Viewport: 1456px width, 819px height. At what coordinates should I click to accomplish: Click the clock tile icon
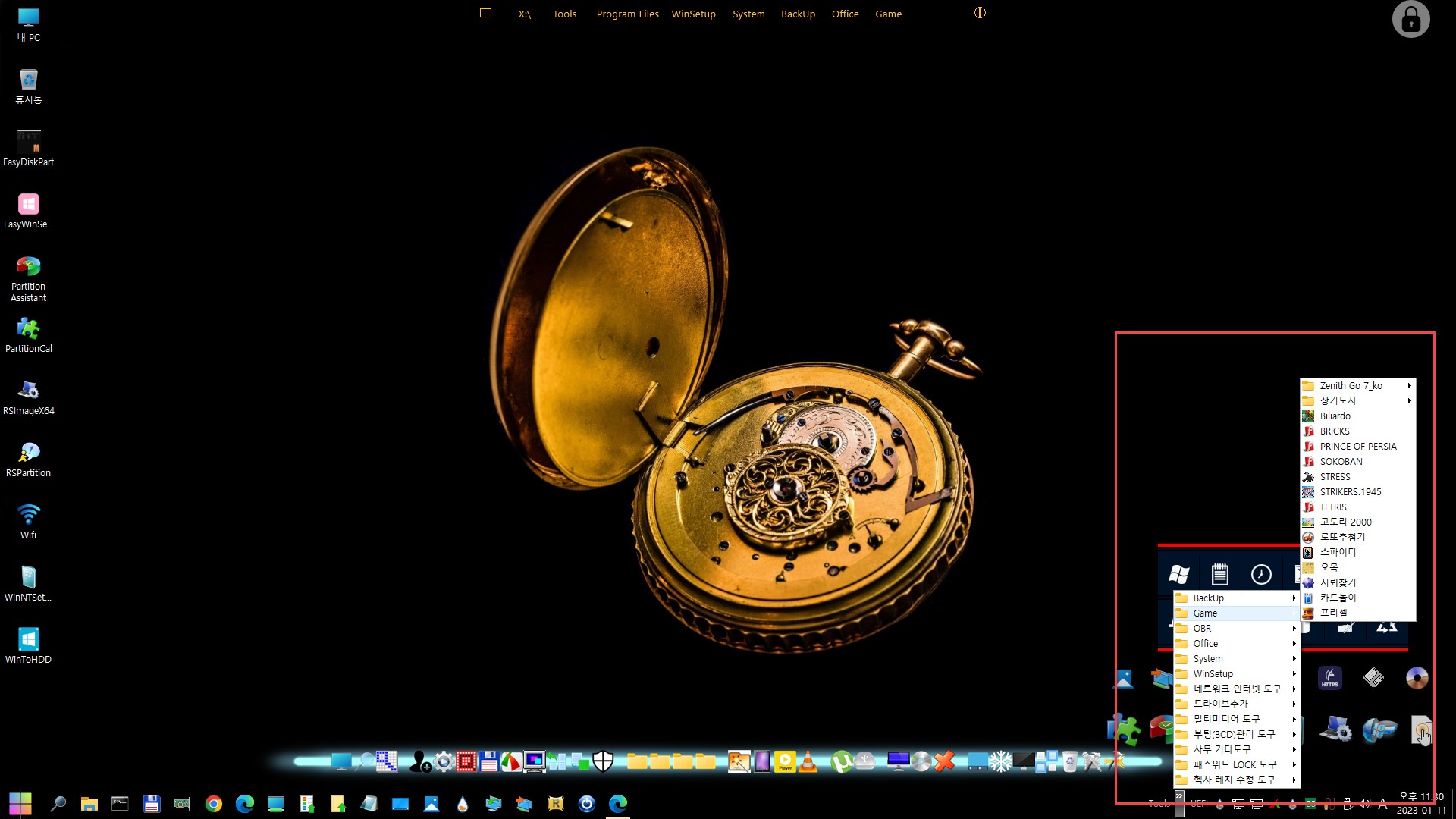click(1261, 575)
